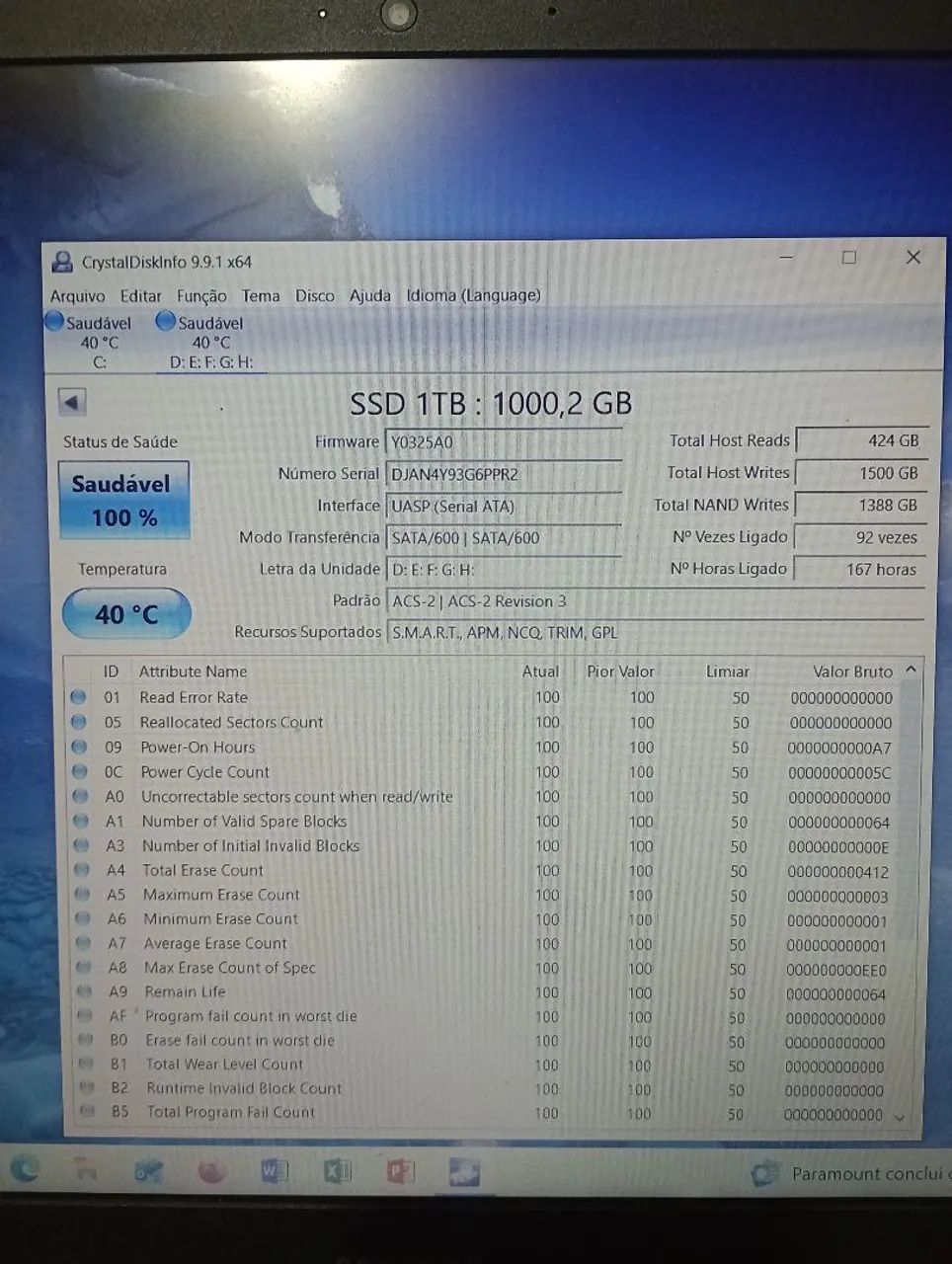The image size is (952, 1264).
Task: Click status dot for Minimum Erase Count
Action: (84, 918)
